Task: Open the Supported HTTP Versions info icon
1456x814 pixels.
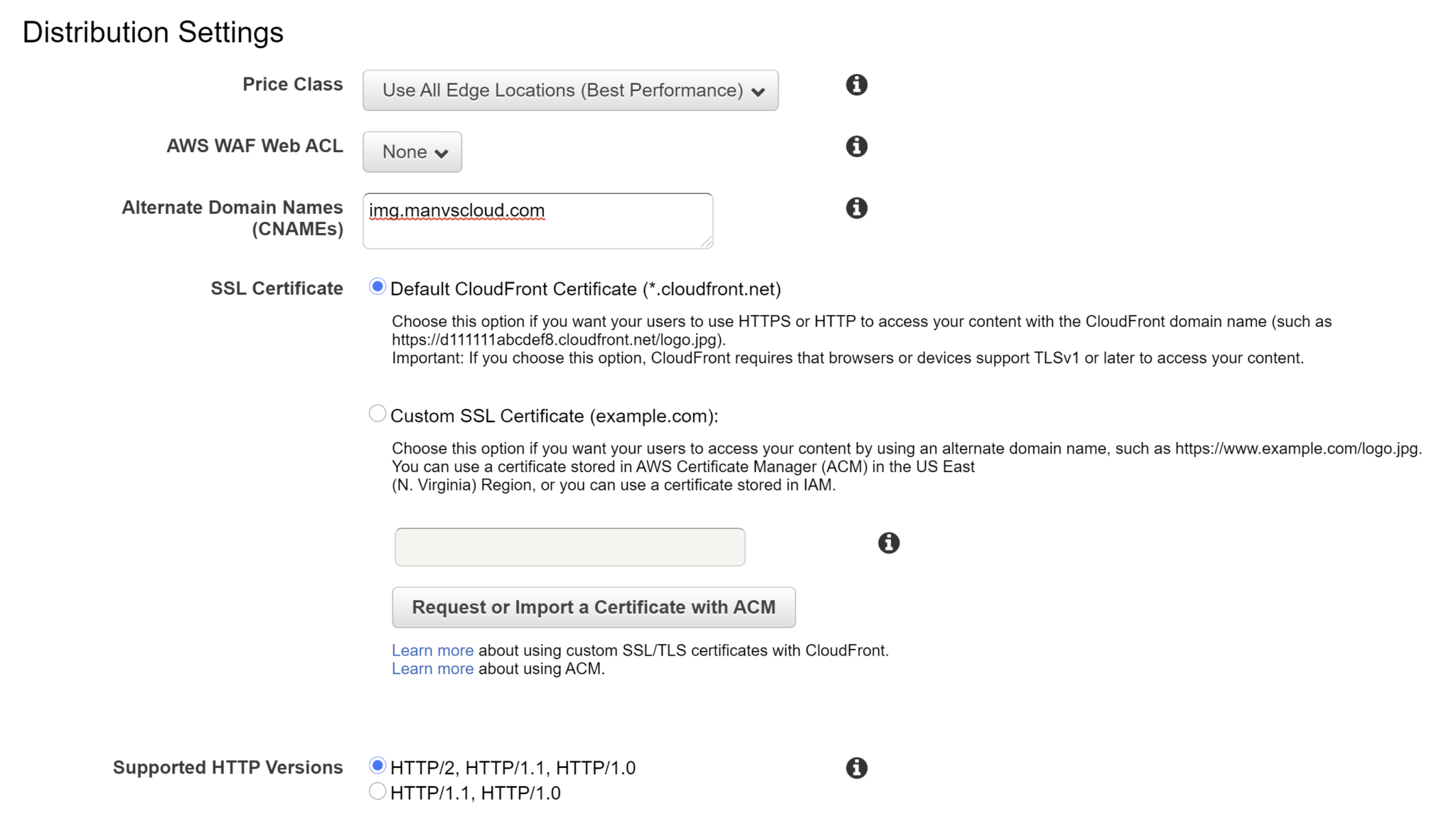Action: (856, 767)
